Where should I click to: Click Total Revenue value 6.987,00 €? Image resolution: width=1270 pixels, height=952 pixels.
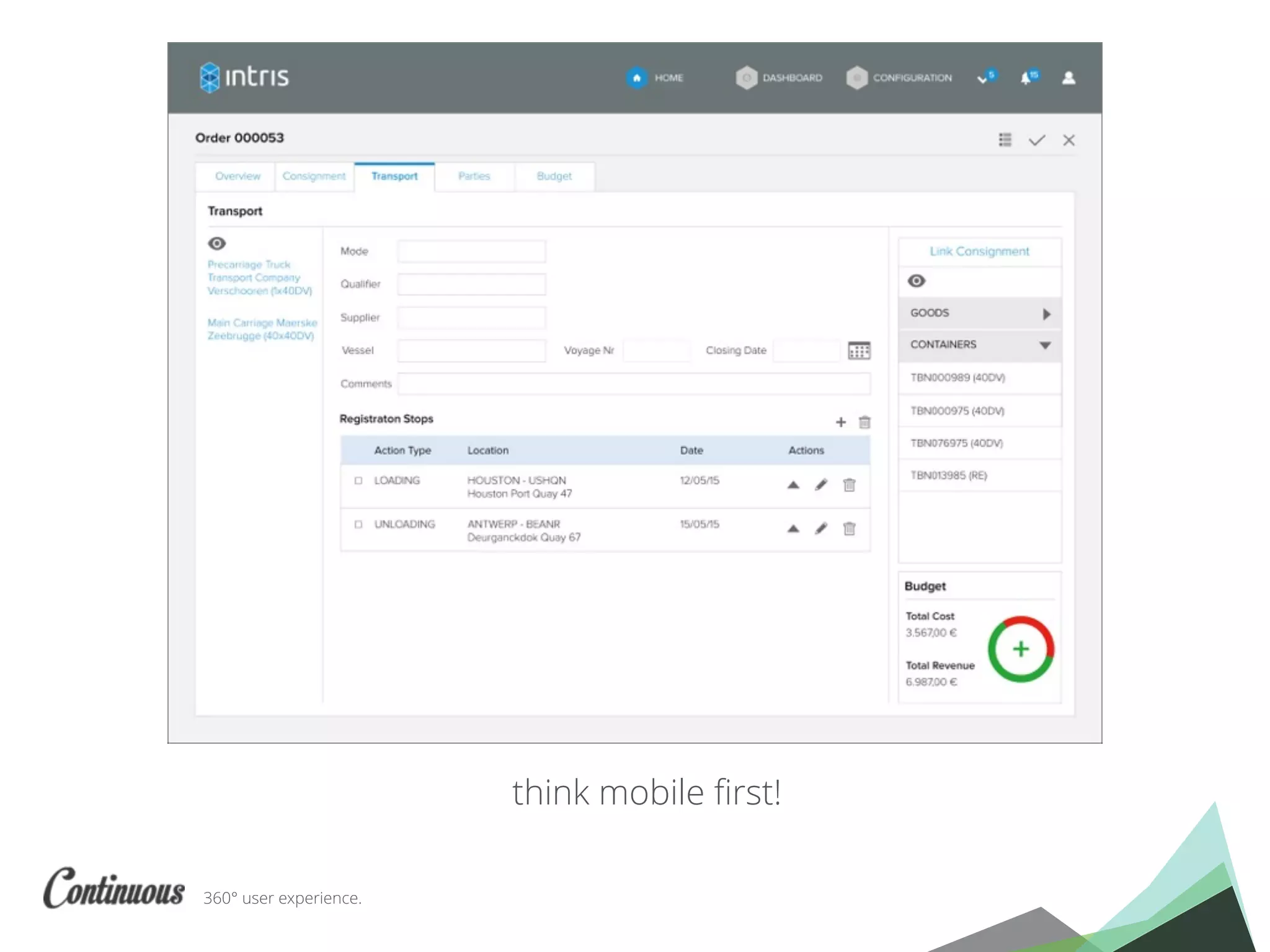click(x=931, y=682)
